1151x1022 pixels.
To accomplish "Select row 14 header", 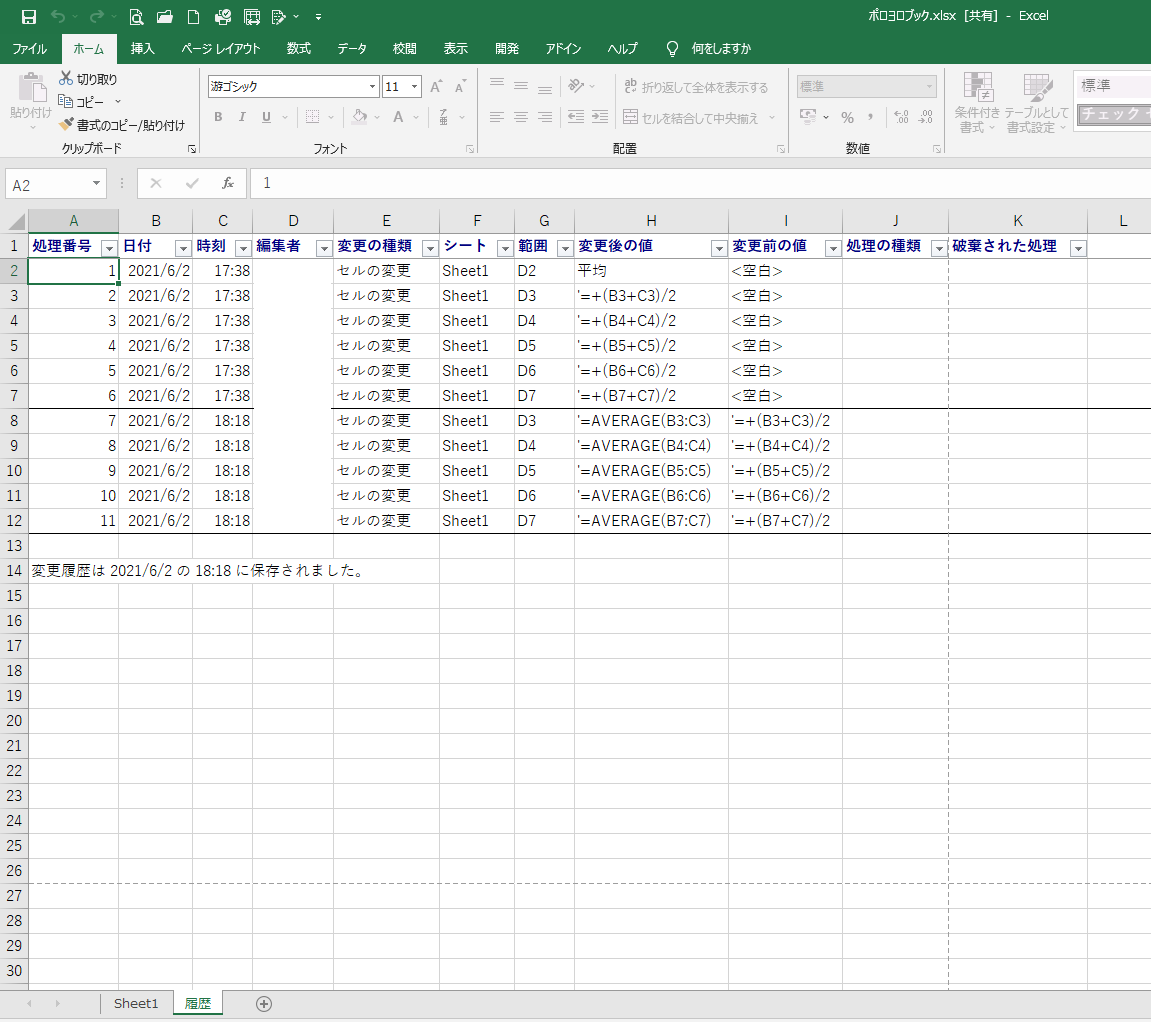I will 14,570.
